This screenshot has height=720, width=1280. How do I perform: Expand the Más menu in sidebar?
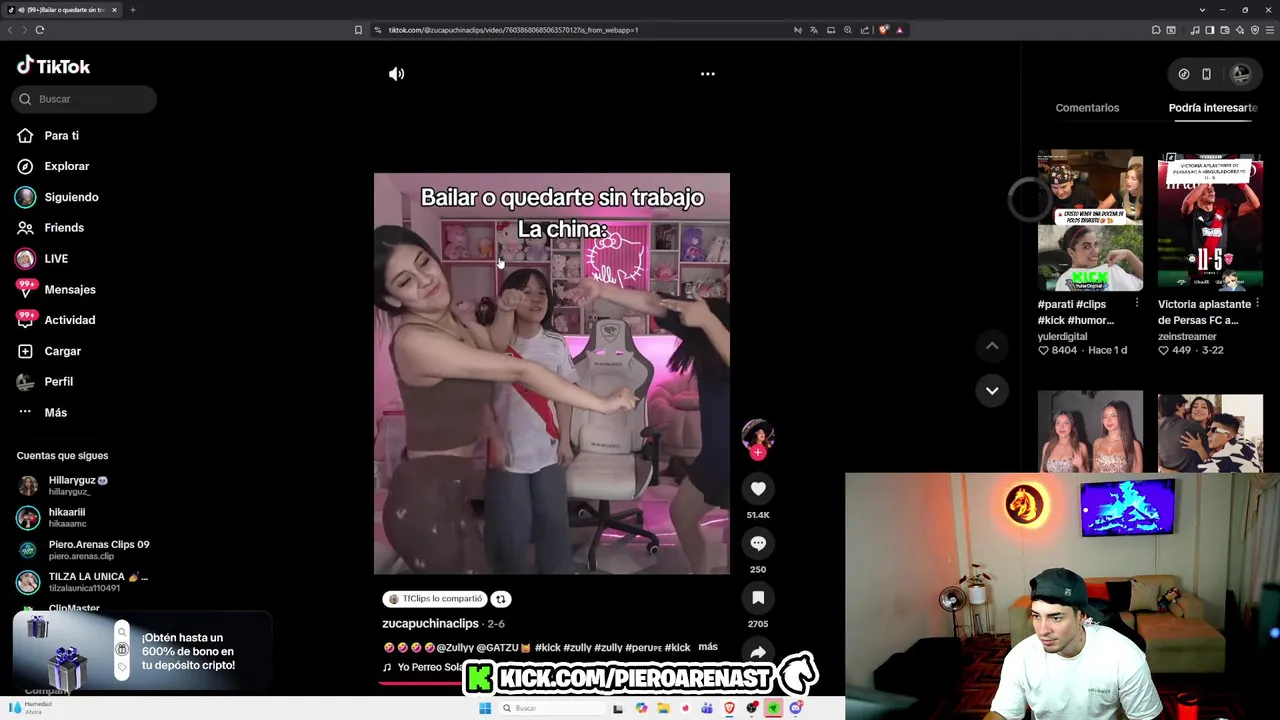pos(42,413)
